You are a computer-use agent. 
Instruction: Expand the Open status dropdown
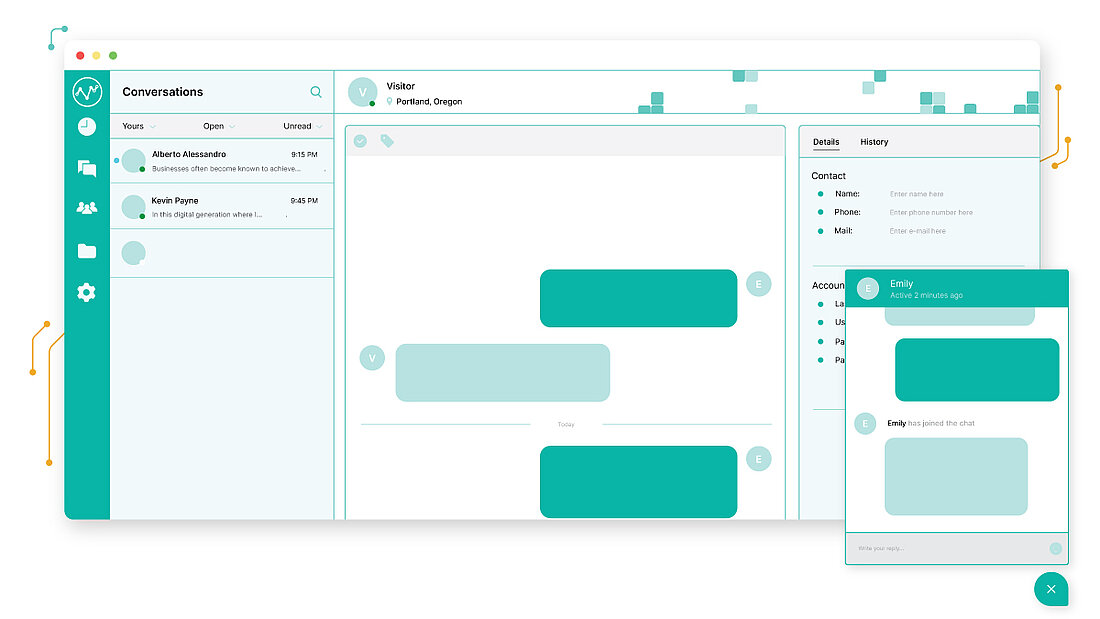tap(219, 127)
